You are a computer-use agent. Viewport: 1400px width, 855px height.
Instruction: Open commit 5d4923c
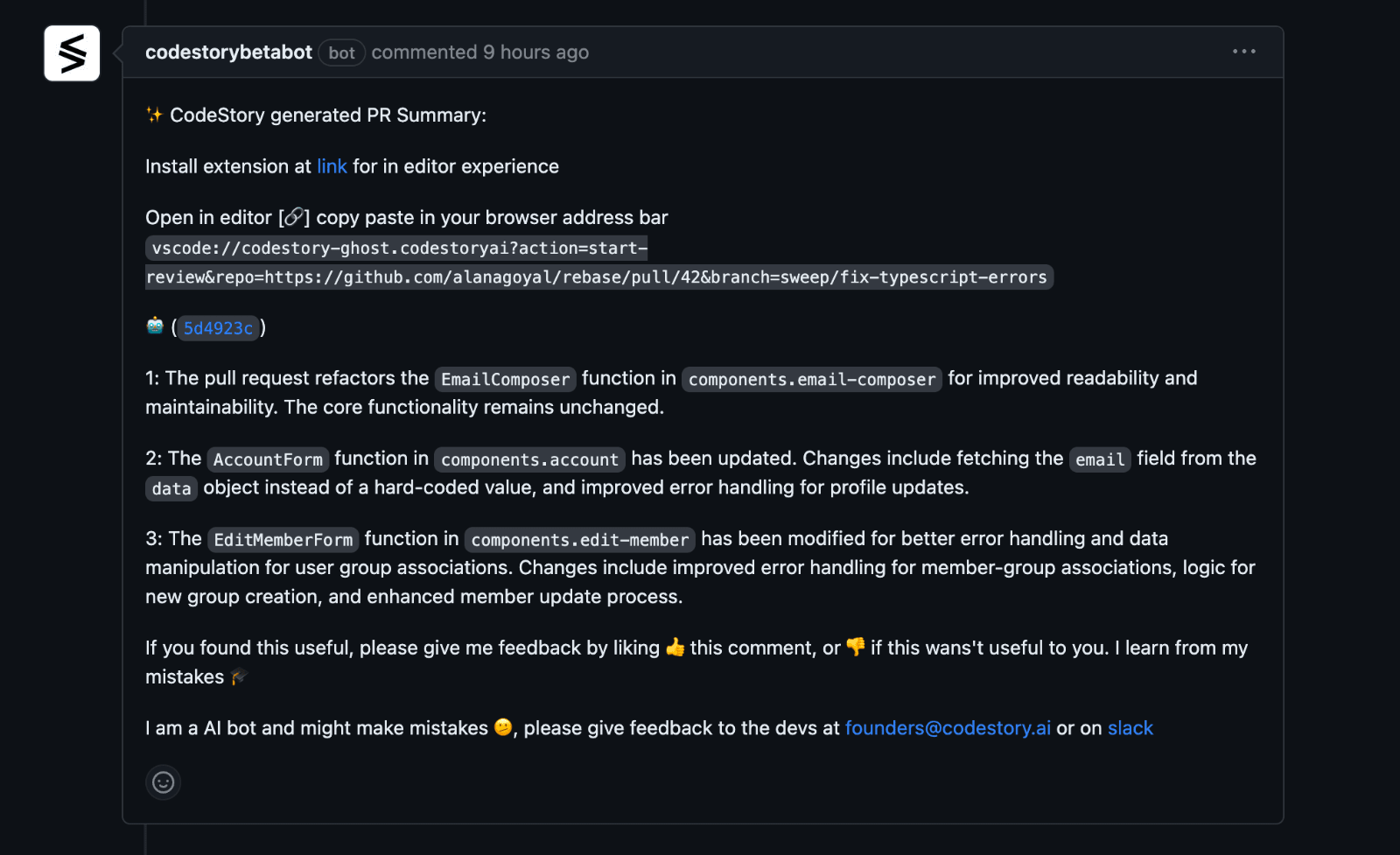pos(218,328)
